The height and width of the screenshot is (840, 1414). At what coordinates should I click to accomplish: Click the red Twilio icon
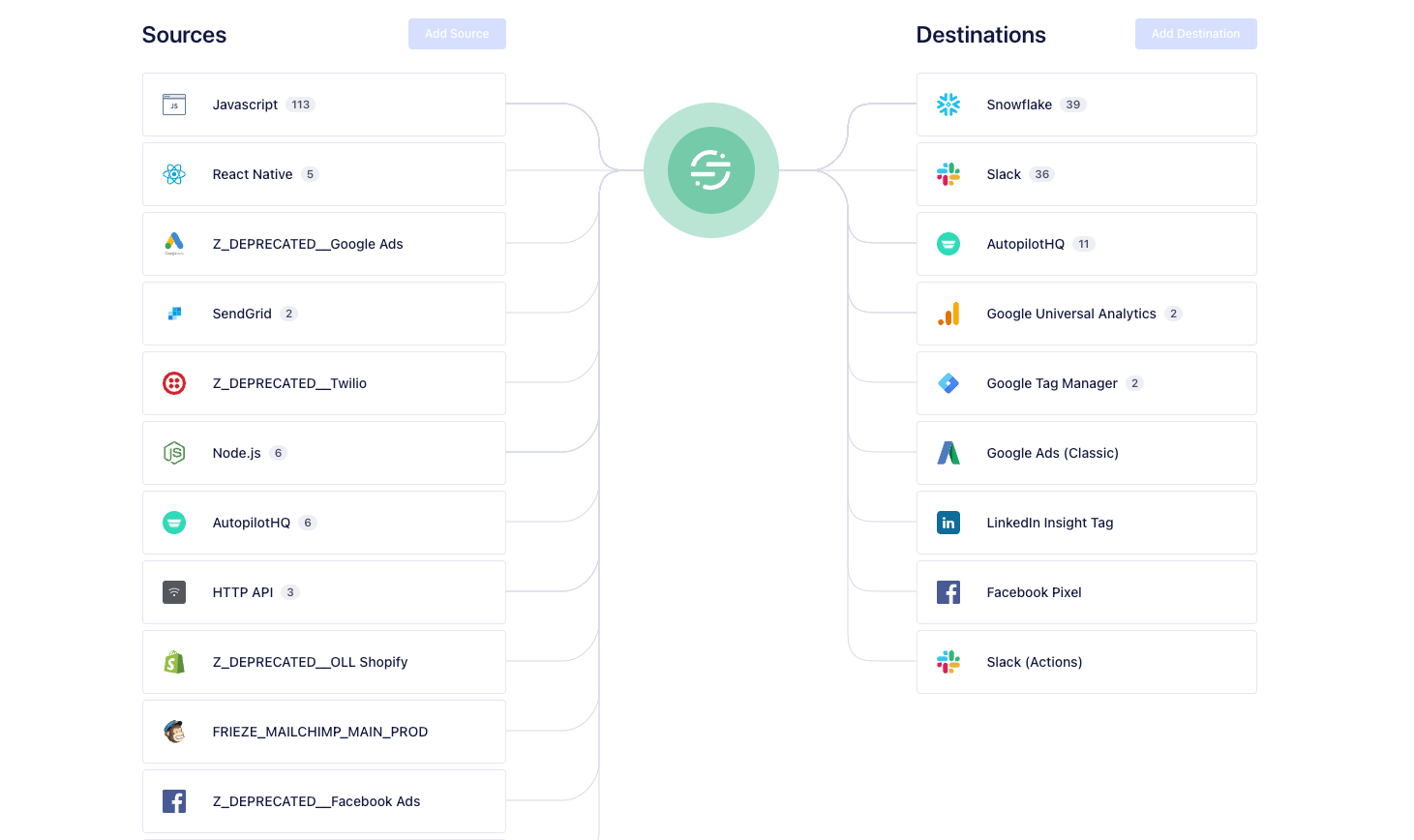click(174, 383)
